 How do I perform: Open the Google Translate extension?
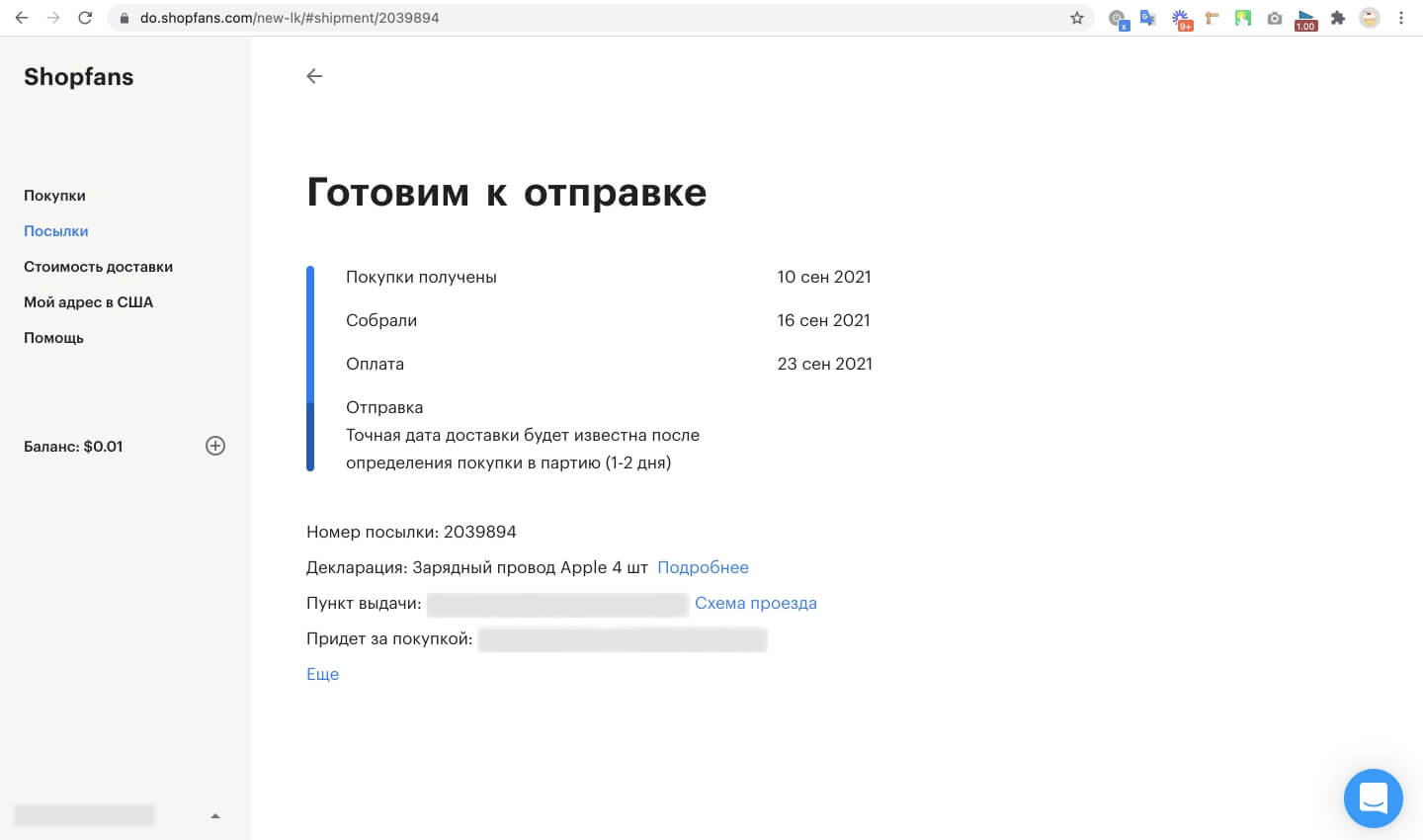[x=1147, y=18]
